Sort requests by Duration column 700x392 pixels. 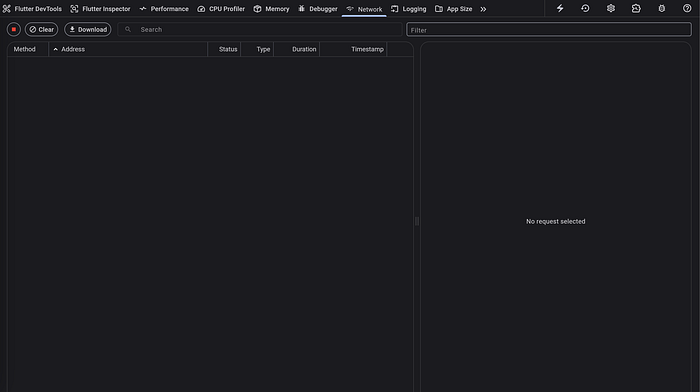click(x=297, y=49)
